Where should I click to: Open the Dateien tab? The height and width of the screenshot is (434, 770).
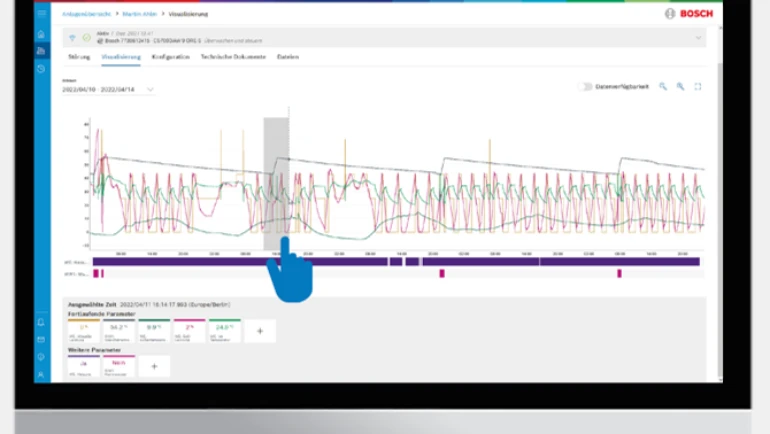tap(288, 57)
